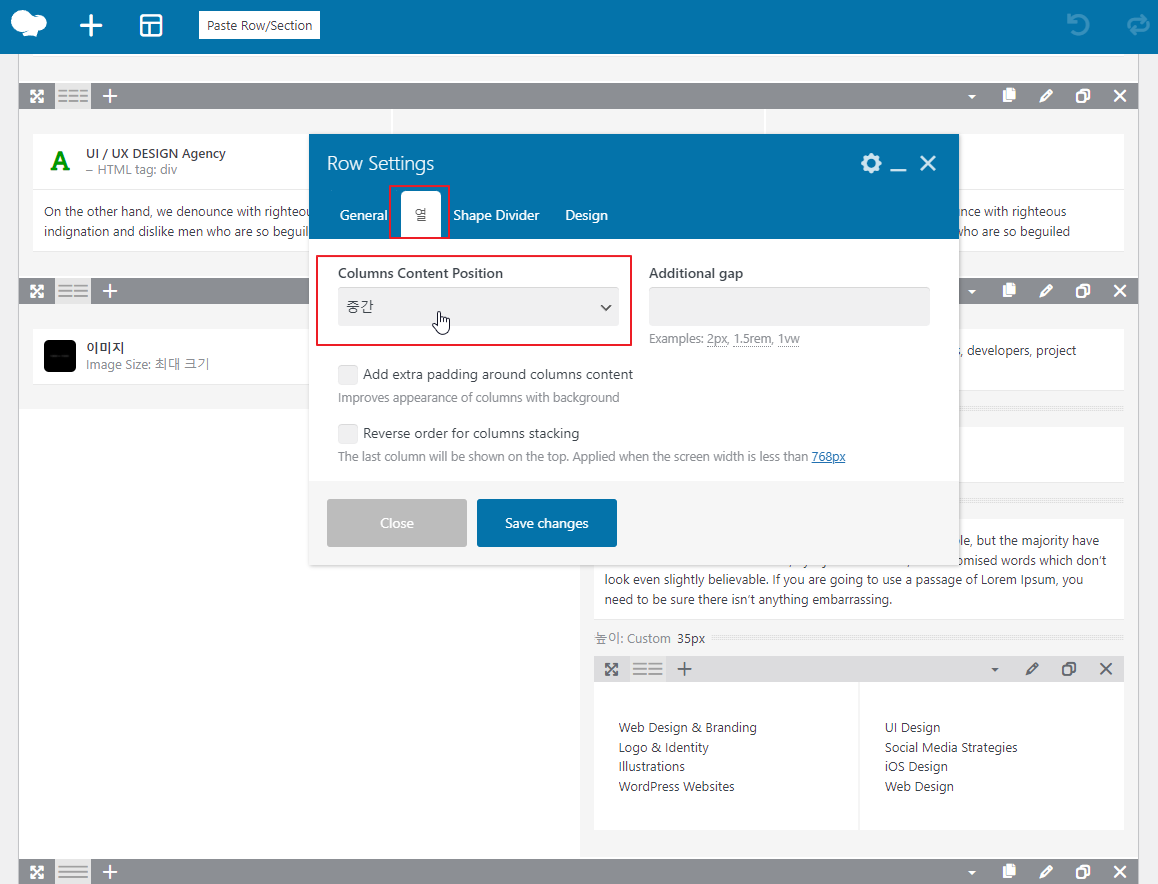Change column layout icon of first row

73,96
